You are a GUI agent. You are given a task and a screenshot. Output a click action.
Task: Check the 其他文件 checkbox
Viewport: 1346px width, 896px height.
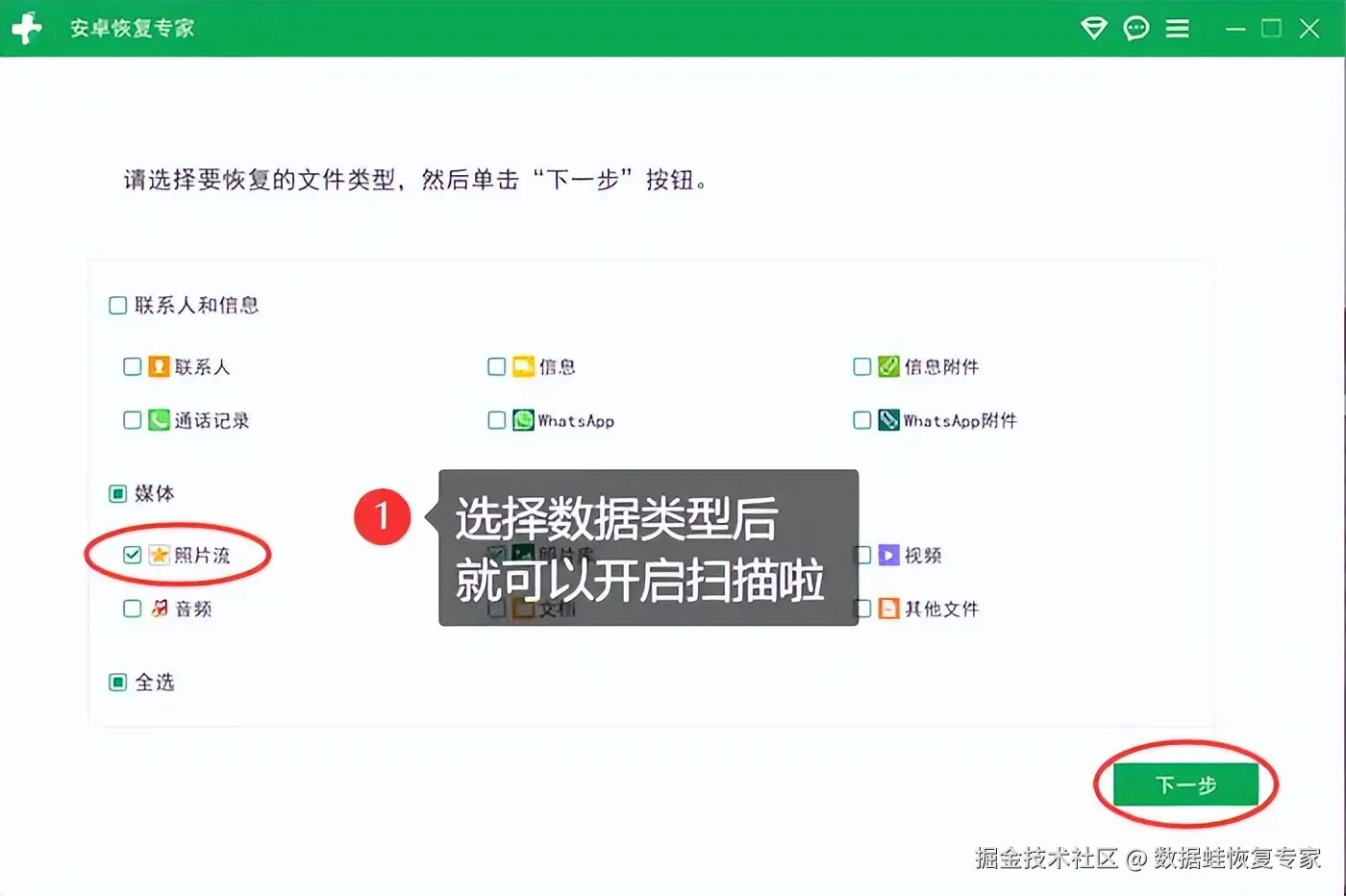(862, 609)
